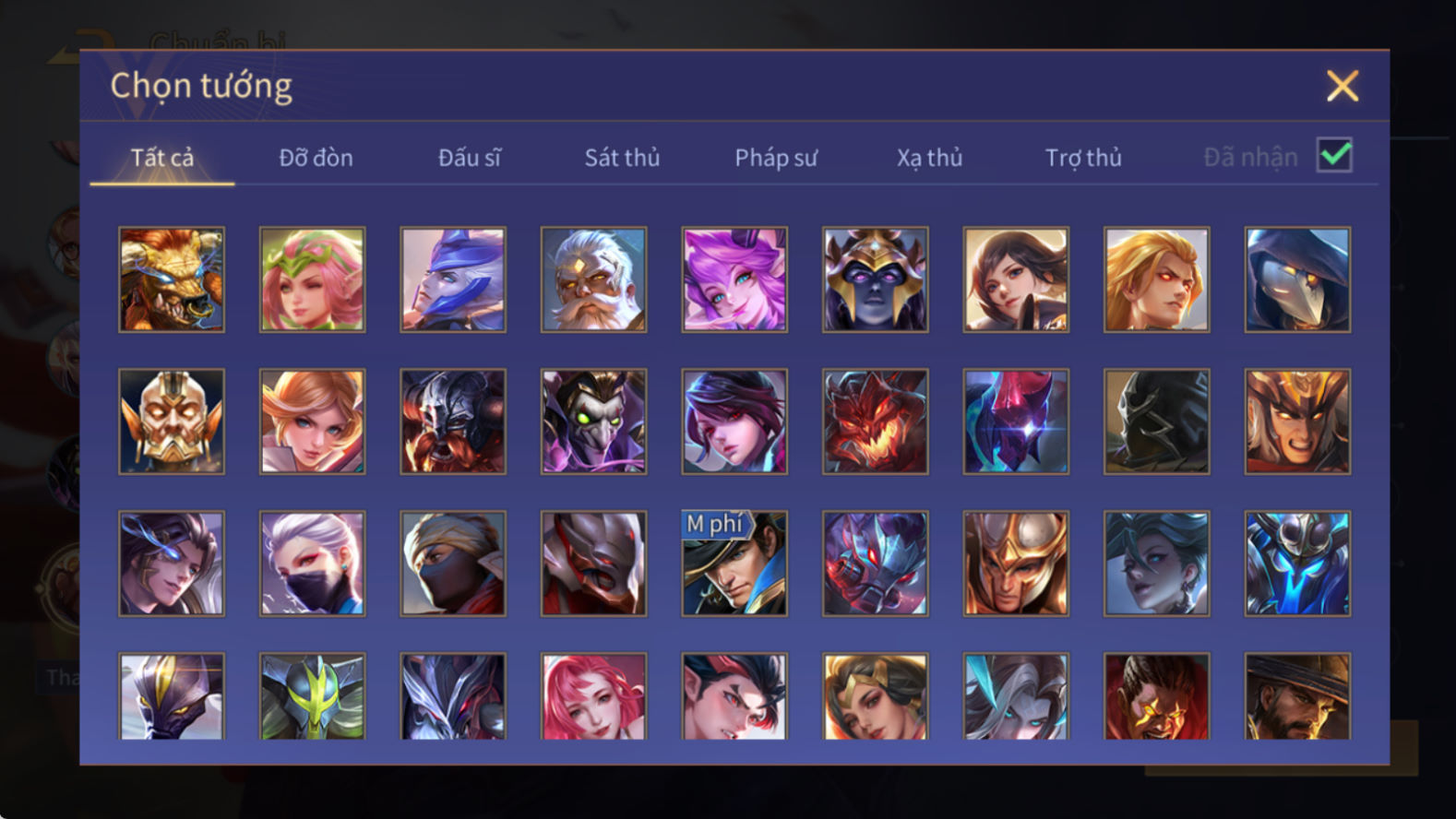
Task: Select the purple-haired girl hero
Action: 734,279
